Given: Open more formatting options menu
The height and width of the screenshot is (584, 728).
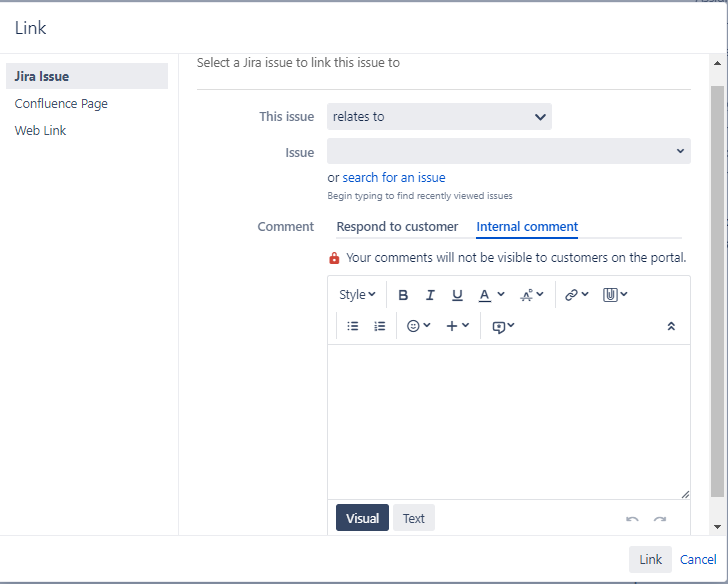Looking at the screenshot, I should [532, 295].
